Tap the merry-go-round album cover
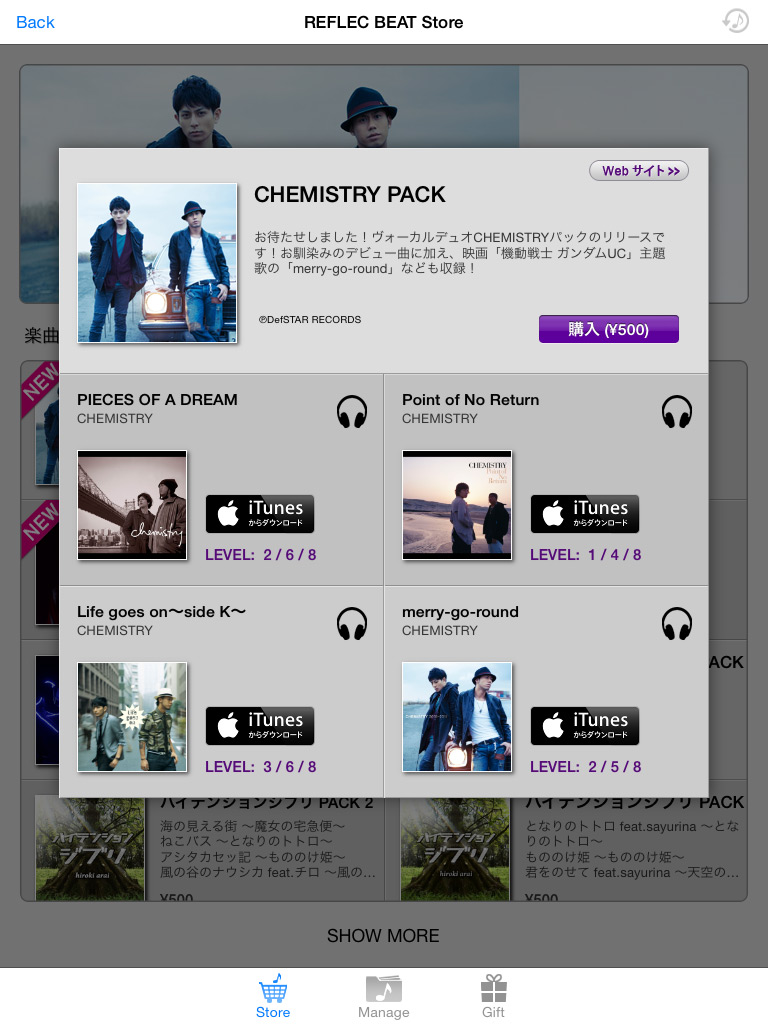 [457, 717]
